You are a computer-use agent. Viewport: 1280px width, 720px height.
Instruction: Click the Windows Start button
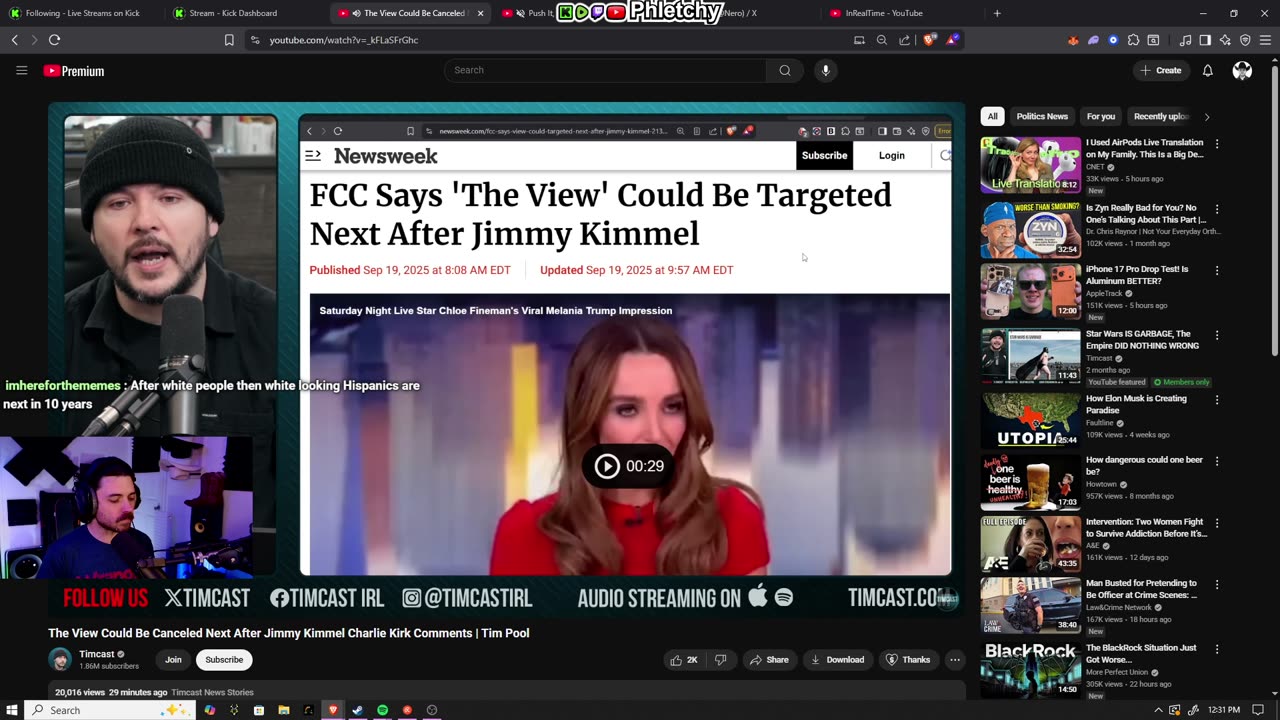pyautogui.click(x=12, y=710)
